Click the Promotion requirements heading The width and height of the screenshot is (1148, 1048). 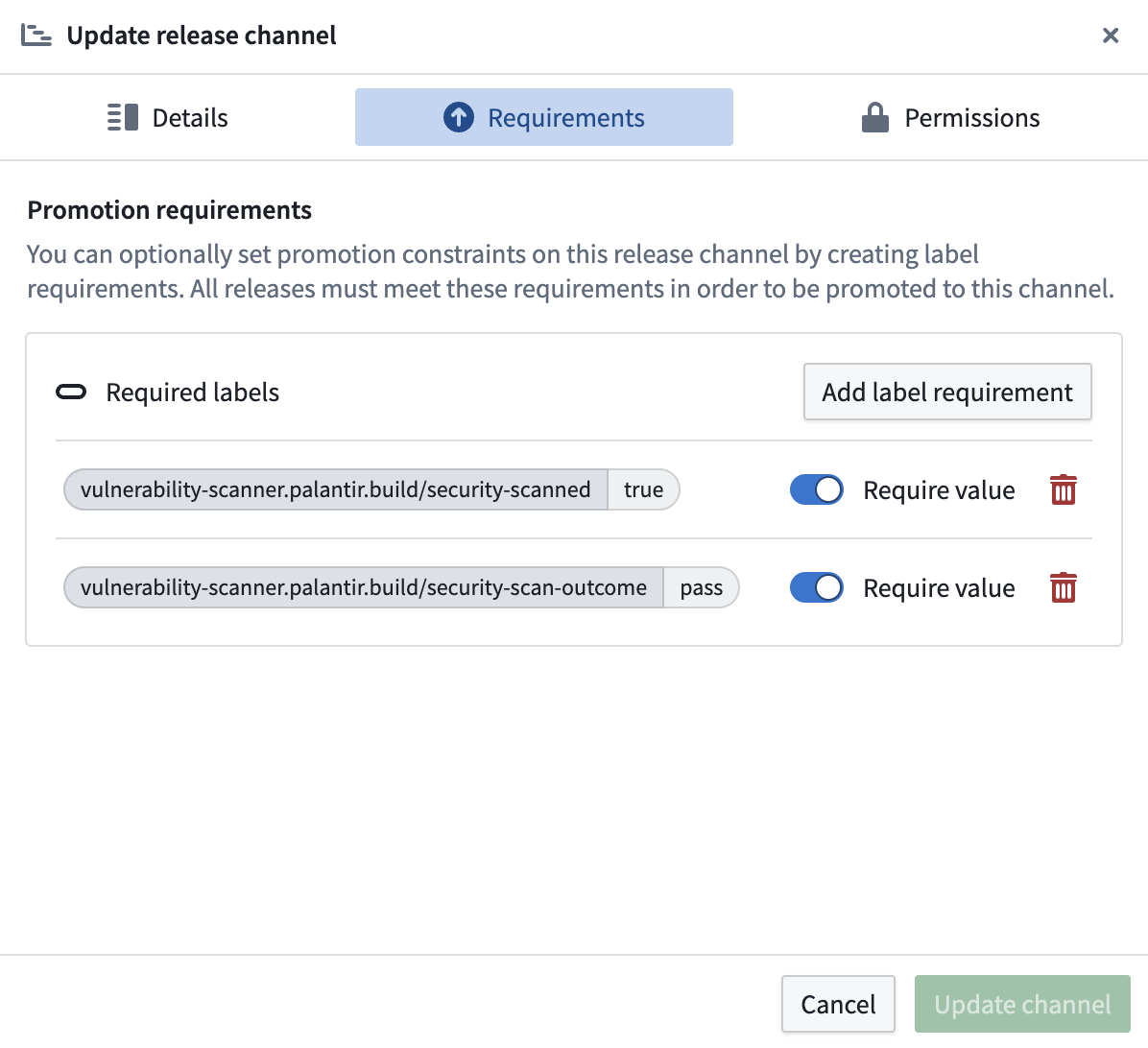(x=170, y=210)
